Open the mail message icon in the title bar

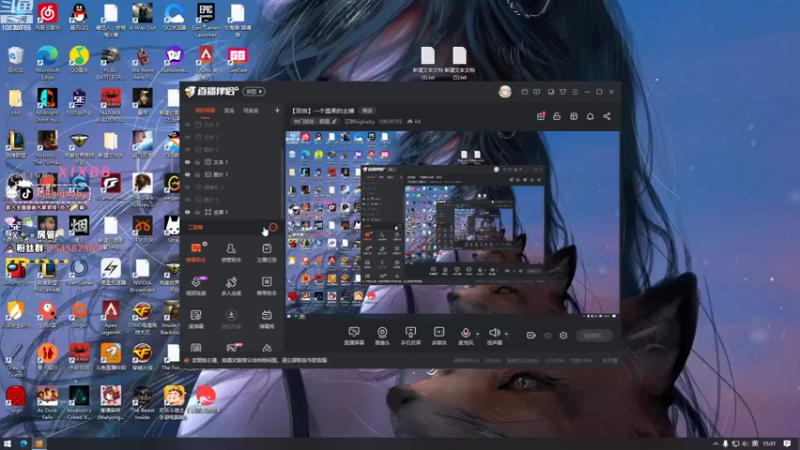[x=524, y=92]
